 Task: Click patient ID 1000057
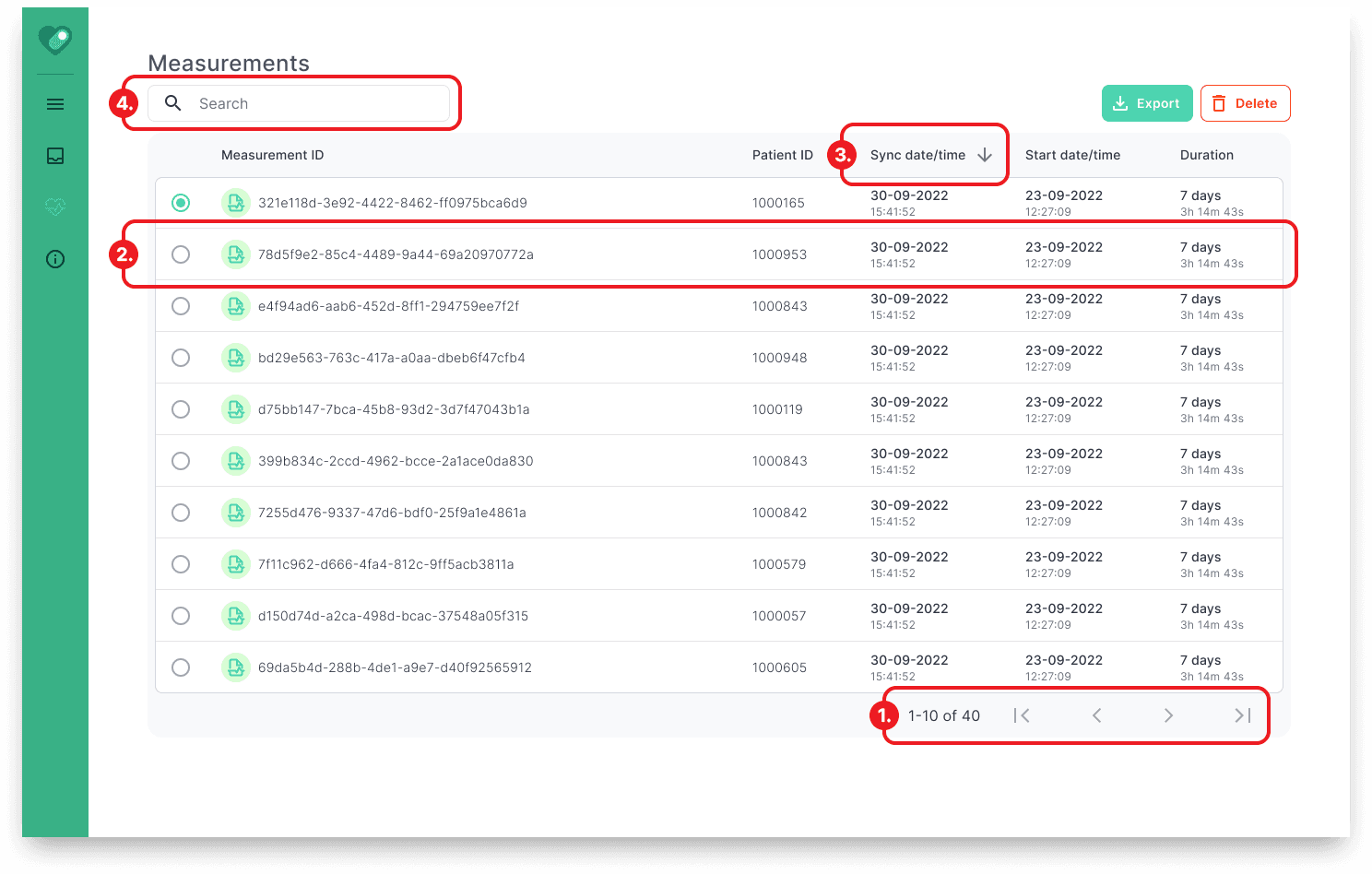coord(779,616)
